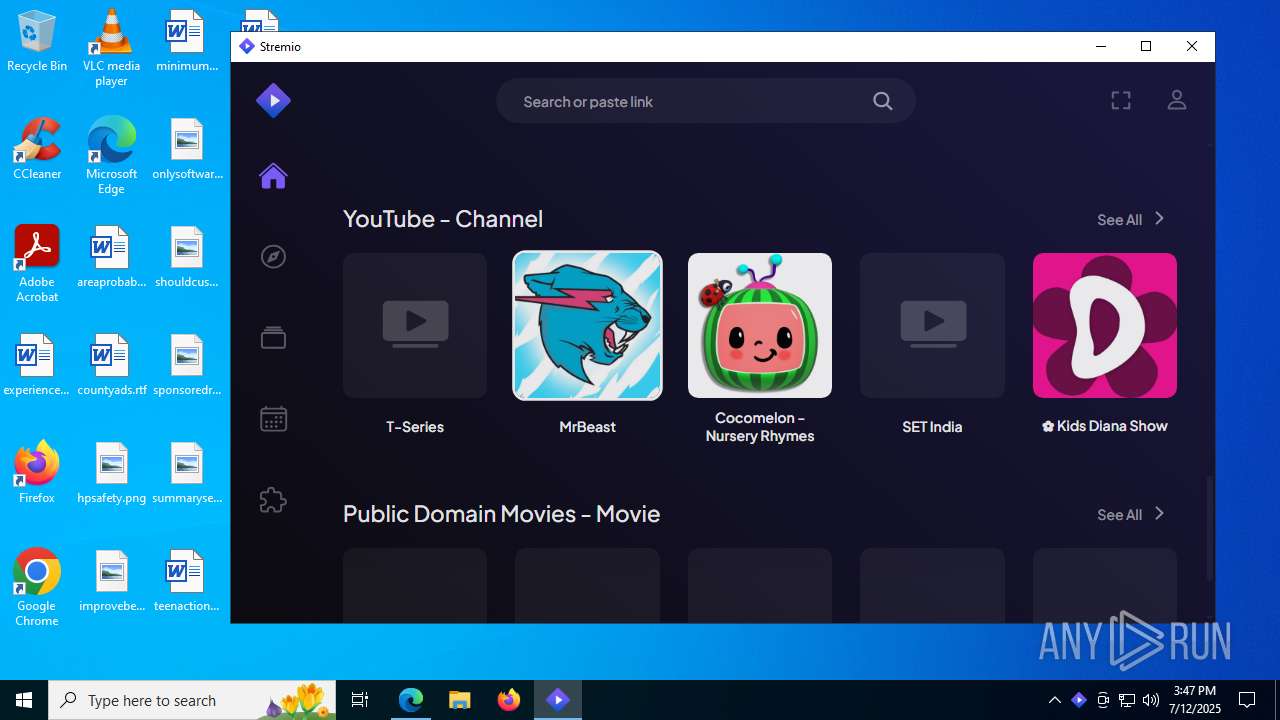Open the Library icon in sidebar
Viewport: 1280px width, 720px height.
(273, 338)
